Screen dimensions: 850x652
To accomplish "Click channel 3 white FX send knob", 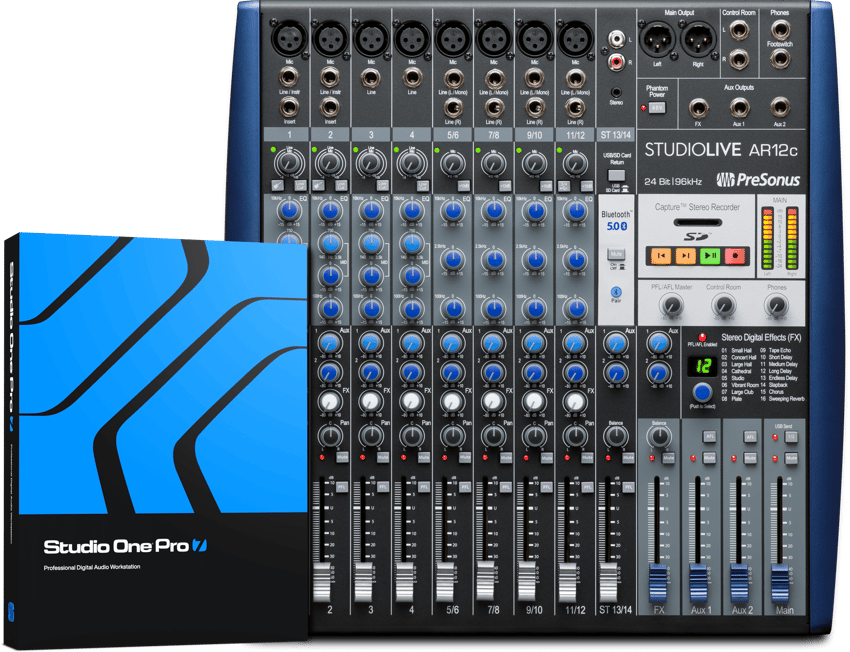I will [x=371, y=402].
